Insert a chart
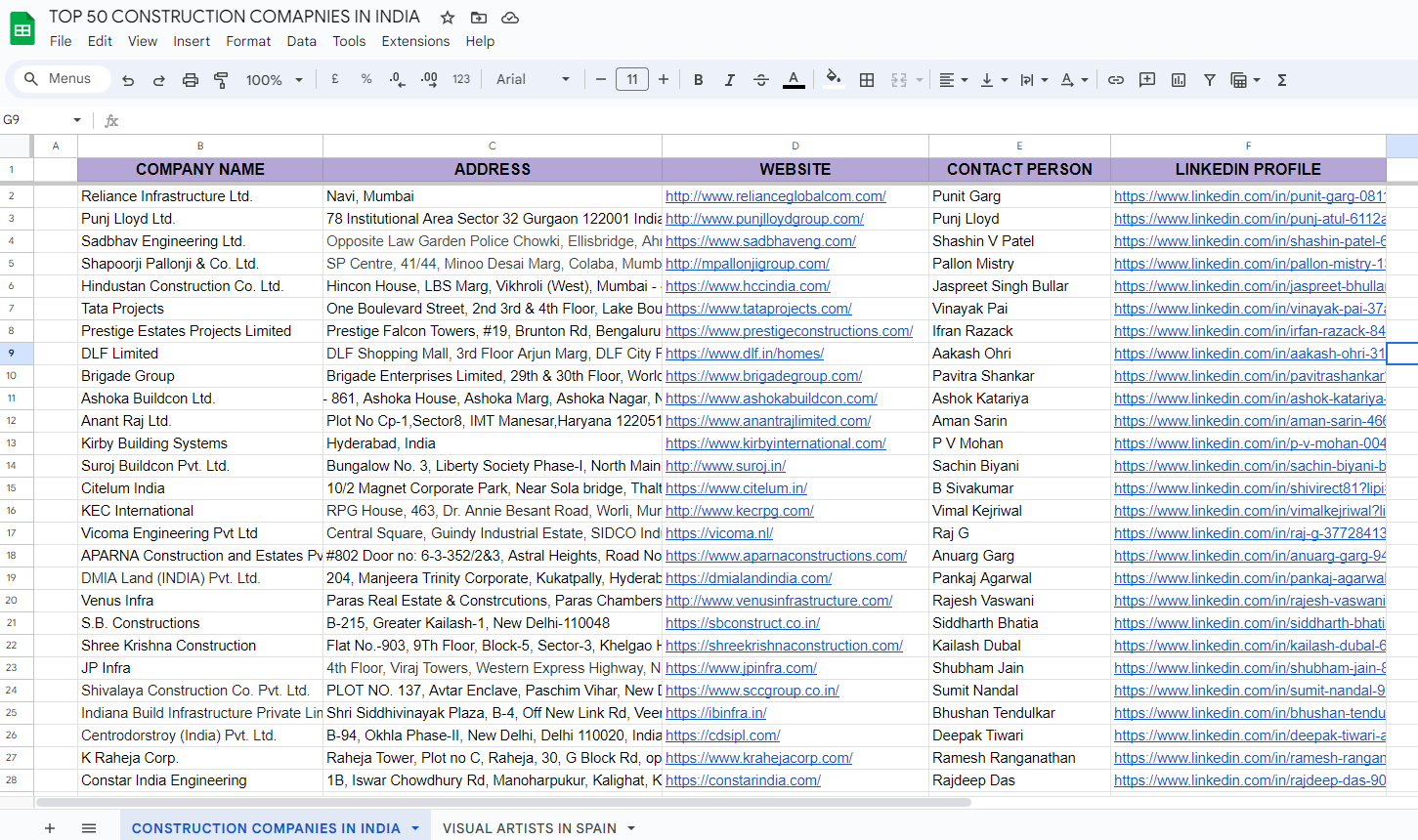The width and height of the screenshot is (1418, 840). click(x=1179, y=80)
